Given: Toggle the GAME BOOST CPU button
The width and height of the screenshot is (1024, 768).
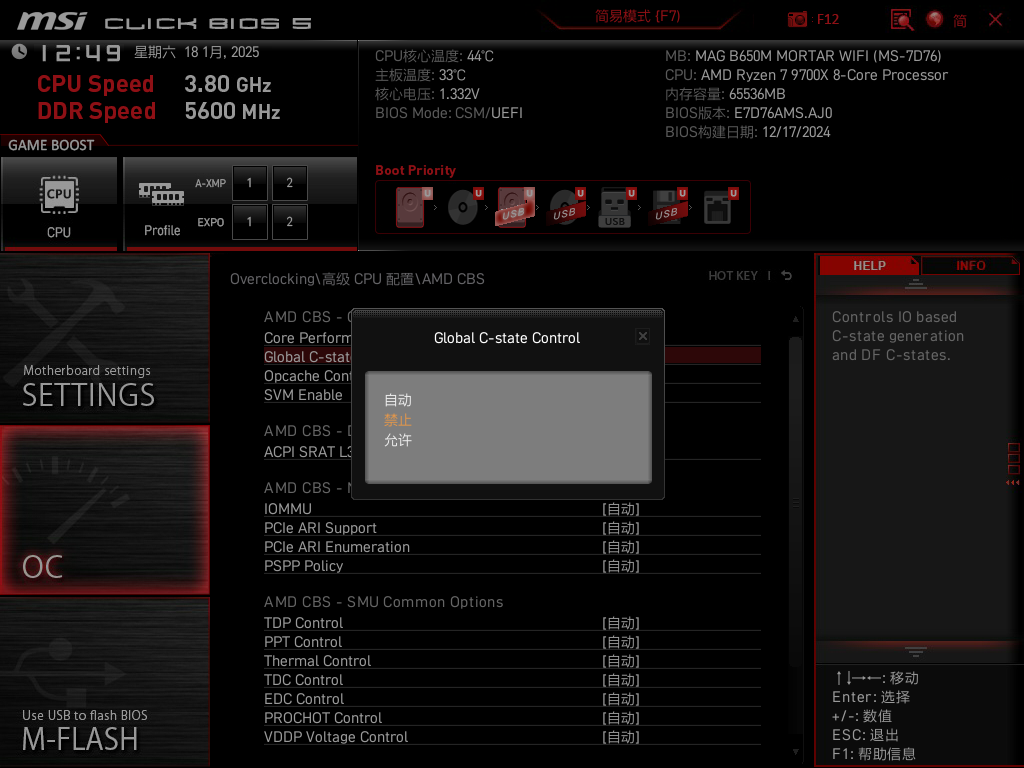Looking at the screenshot, I should pyautogui.click(x=59, y=204).
